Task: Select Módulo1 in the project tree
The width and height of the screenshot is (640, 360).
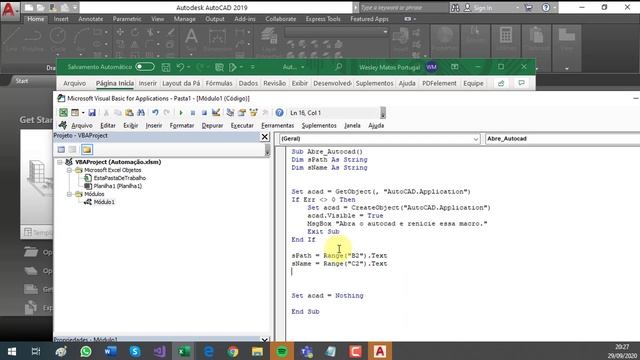Action: [104, 202]
